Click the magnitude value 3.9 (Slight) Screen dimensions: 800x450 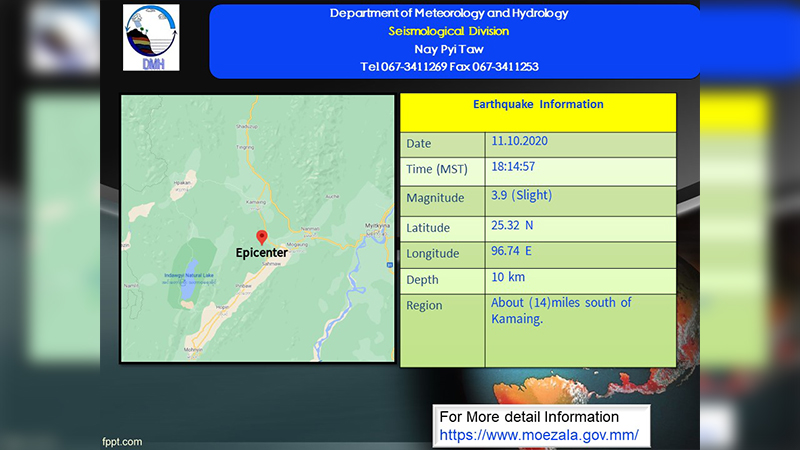[521, 195]
